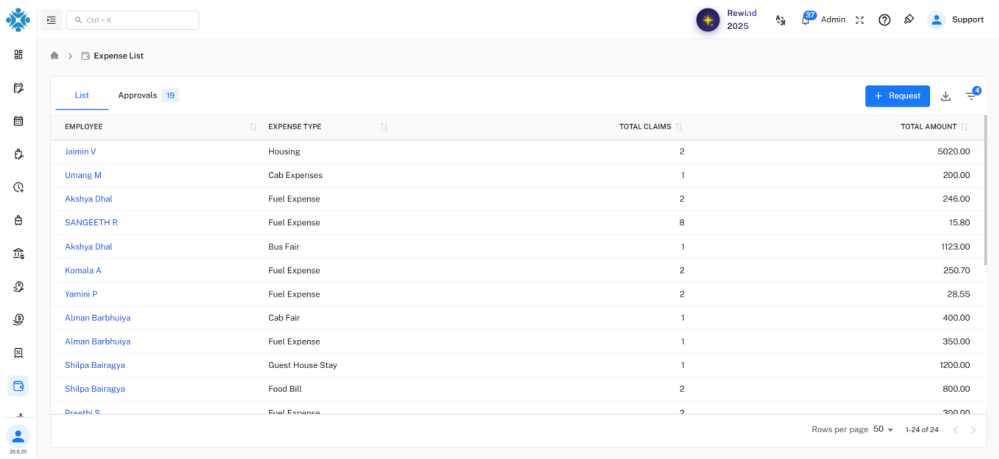Click the + Request button

[x=897, y=96]
